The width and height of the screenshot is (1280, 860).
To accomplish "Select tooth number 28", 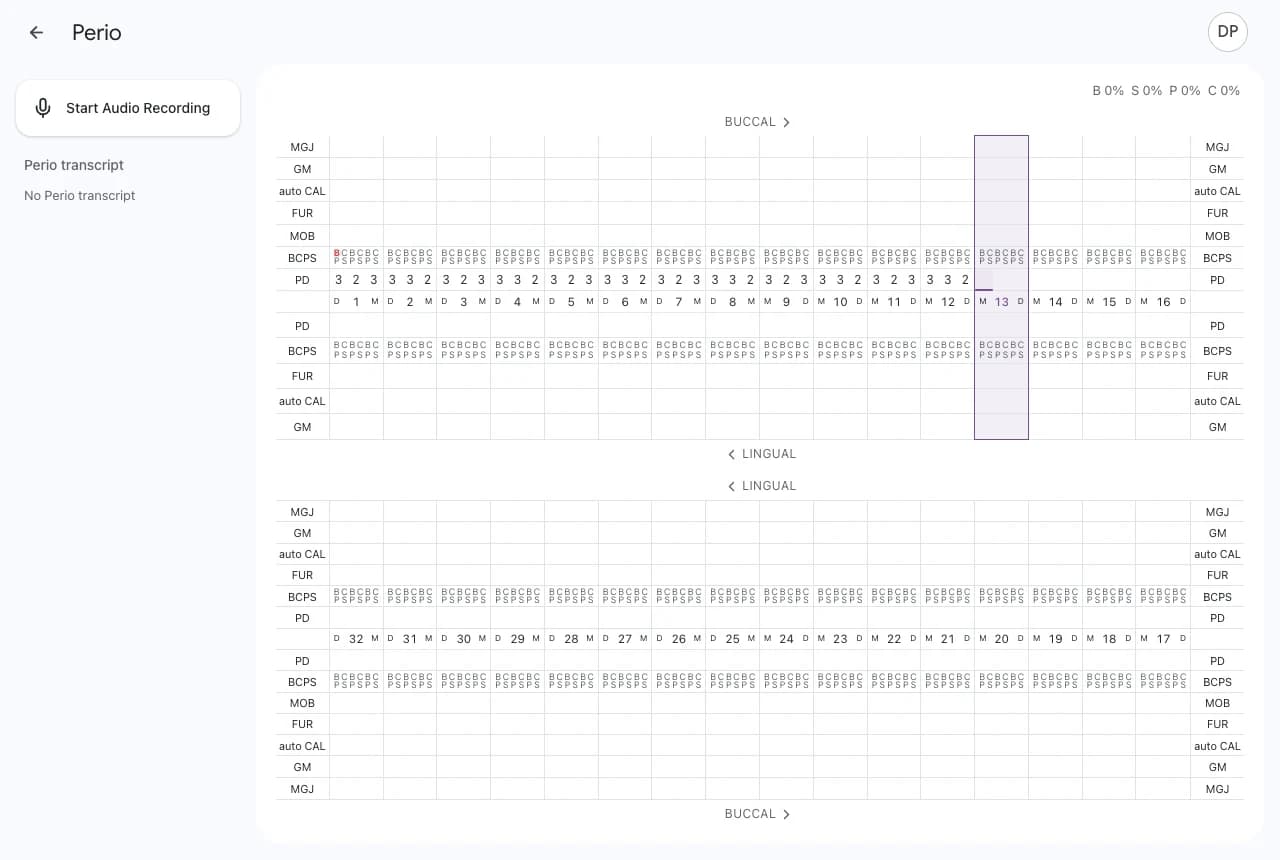I will click(571, 639).
